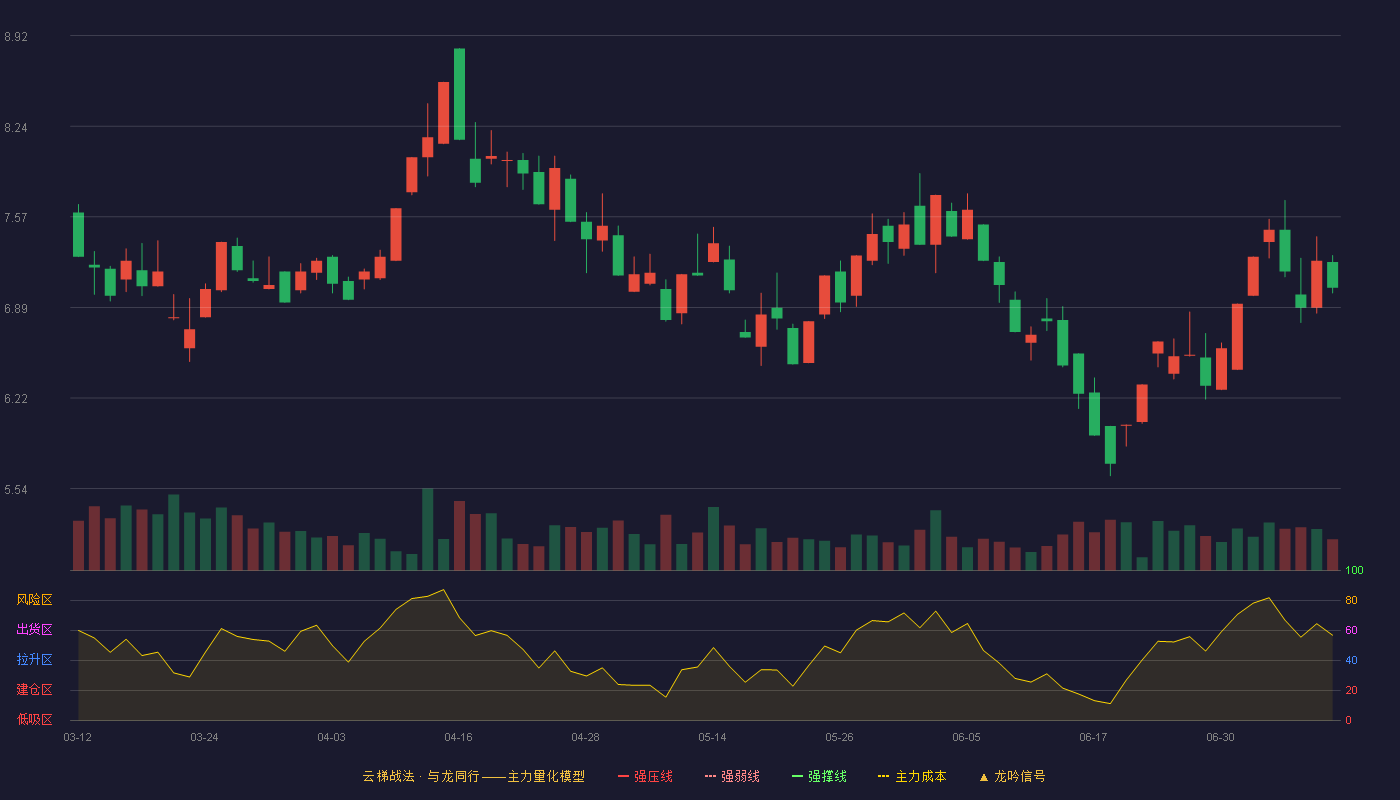Click the 建仓区 zone label
The height and width of the screenshot is (800, 1400).
click(x=35, y=690)
